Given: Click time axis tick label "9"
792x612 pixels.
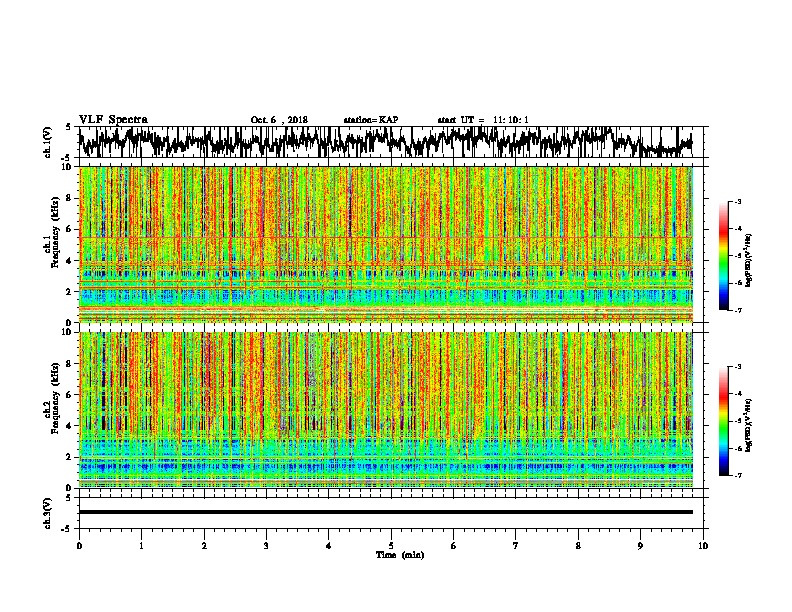Looking at the screenshot, I should 640,546.
